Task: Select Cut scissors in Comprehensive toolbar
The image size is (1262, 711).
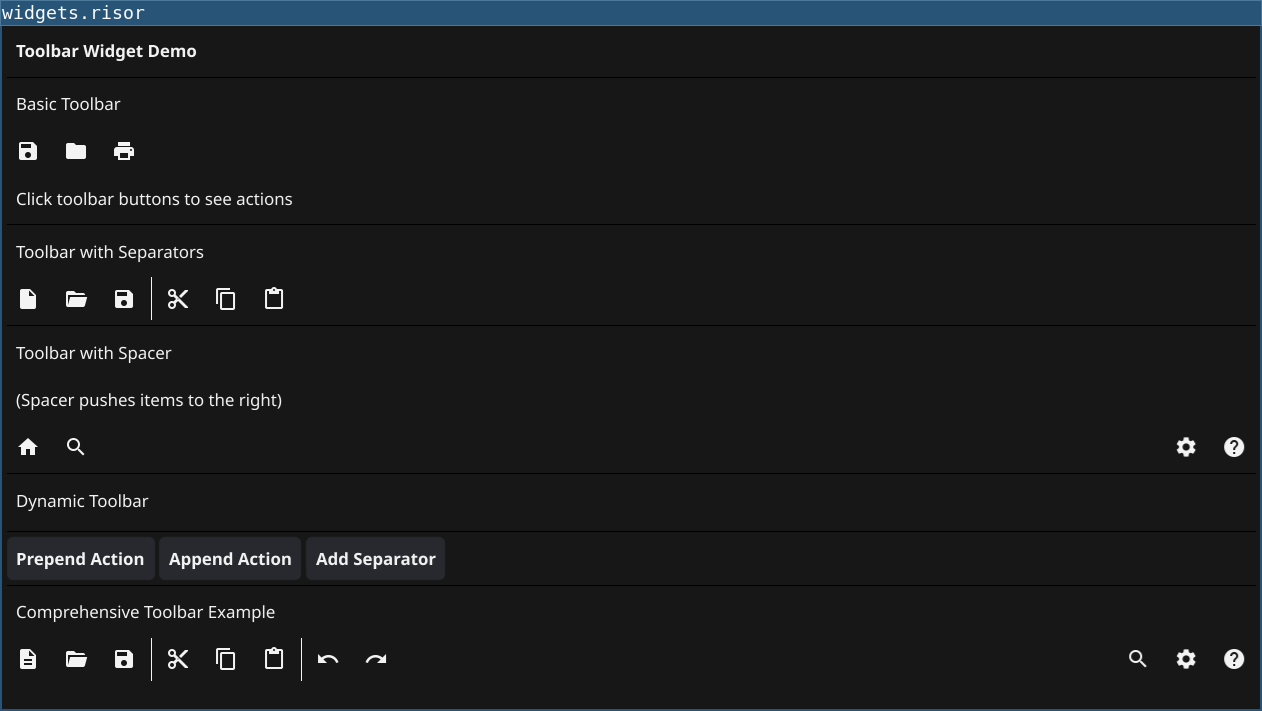Action: point(178,659)
